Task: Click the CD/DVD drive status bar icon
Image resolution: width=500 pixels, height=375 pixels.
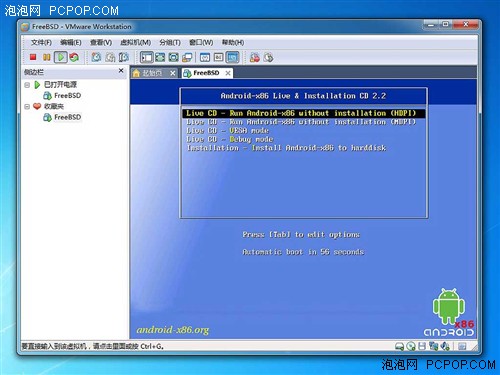Action: [411, 347]
